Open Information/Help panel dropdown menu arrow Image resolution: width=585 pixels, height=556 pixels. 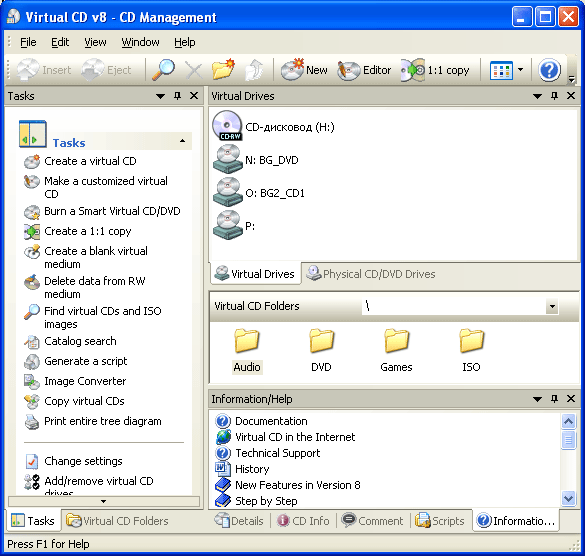pos(537,399)
